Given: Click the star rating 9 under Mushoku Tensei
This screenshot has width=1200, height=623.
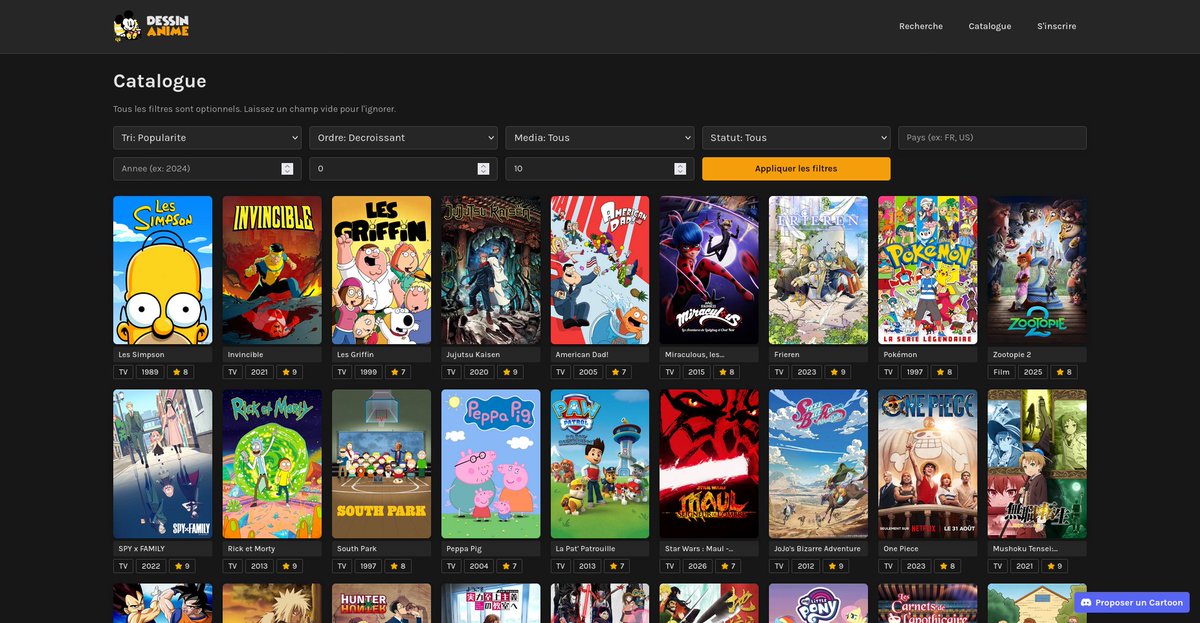Looking at the screenshot, I should tap(1055, 566).
